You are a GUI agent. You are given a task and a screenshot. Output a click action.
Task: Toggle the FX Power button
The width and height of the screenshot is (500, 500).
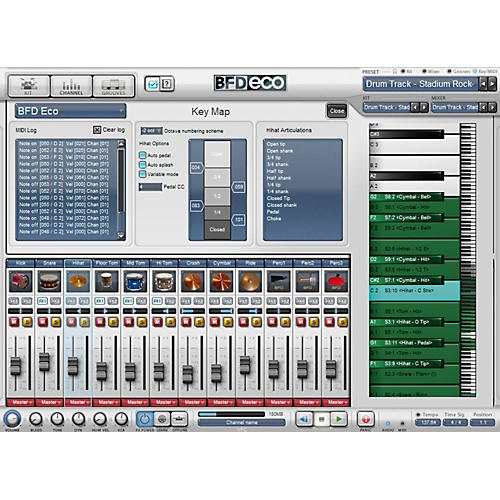point(144,419)
